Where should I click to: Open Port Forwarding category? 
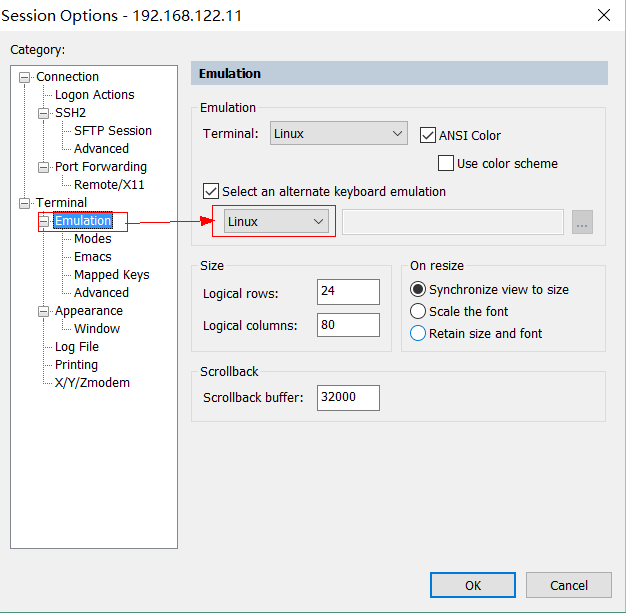click(x=101, y=166)
